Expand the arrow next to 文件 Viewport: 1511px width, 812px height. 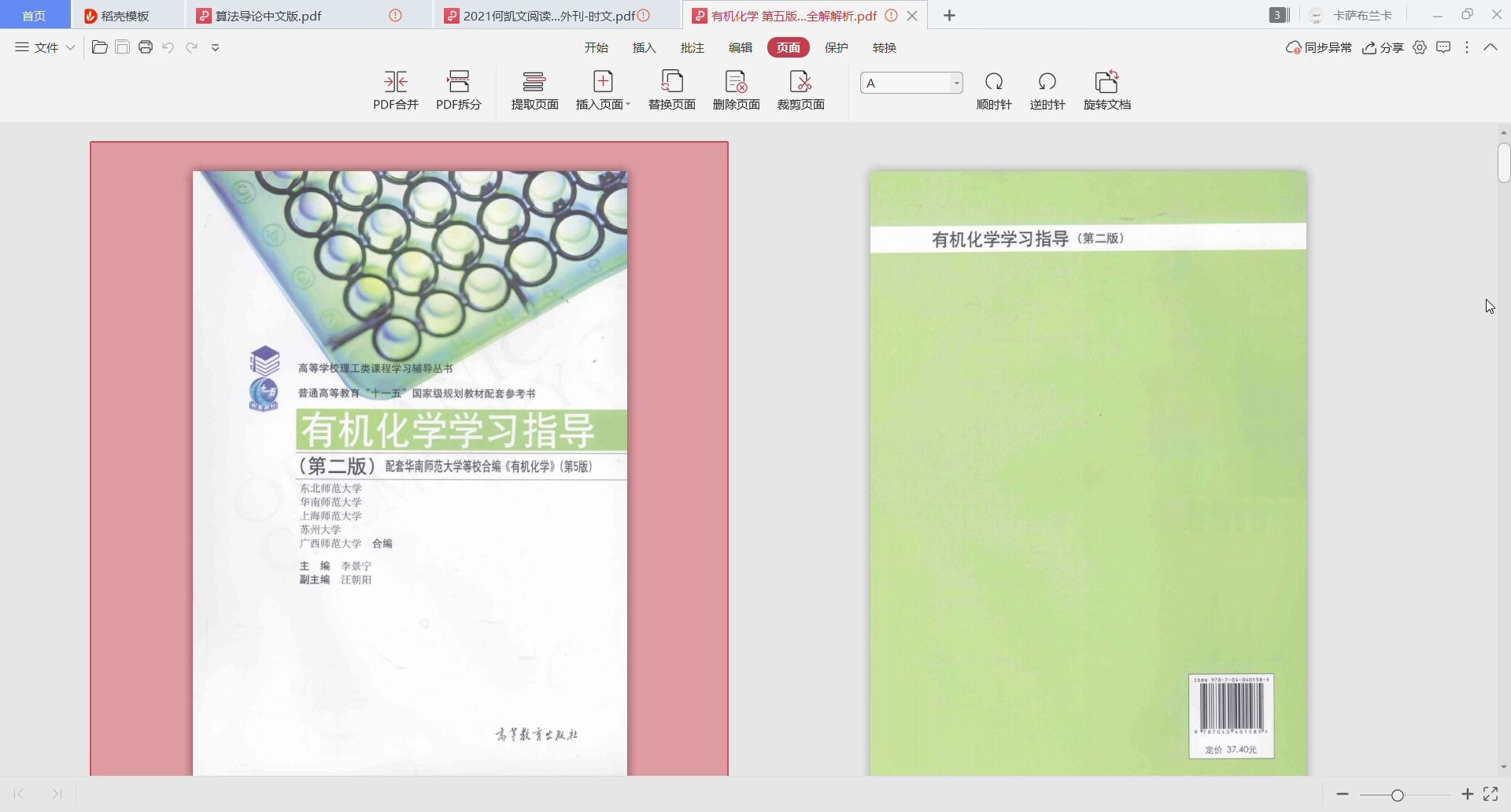click(x=70, y=48)
